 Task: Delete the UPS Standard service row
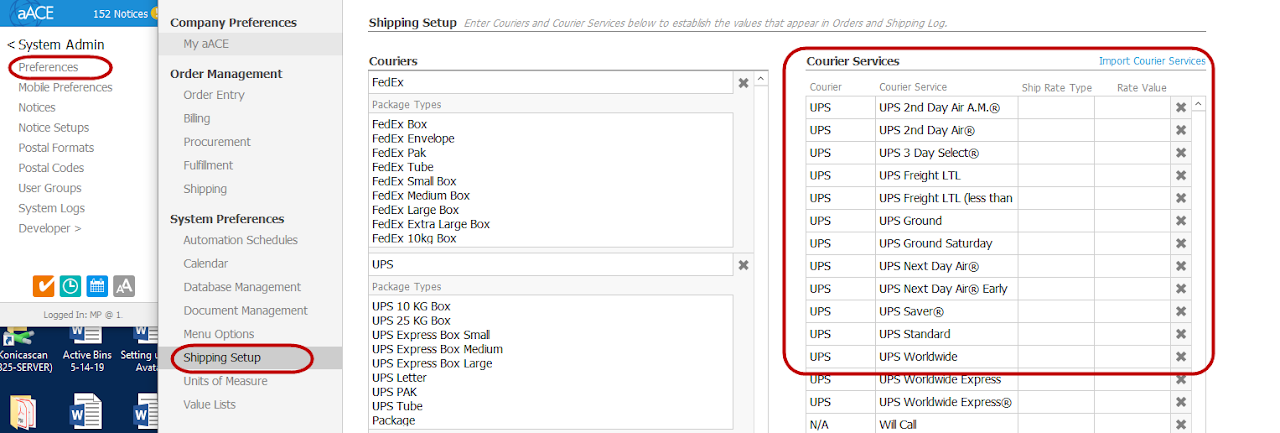click(1181, 334)
